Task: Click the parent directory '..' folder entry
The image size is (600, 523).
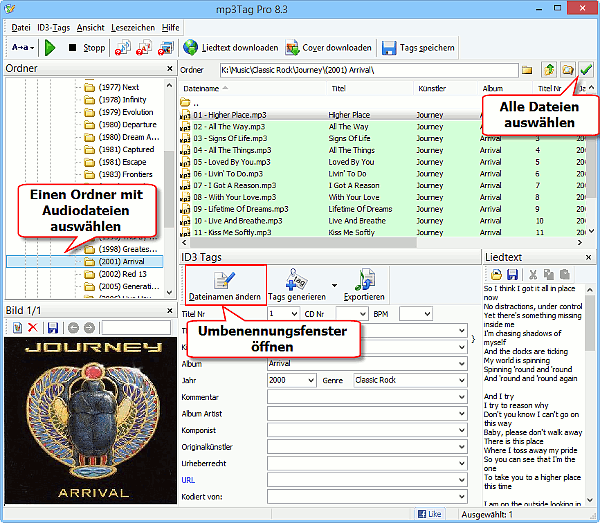Action: [x=189, y=103]
